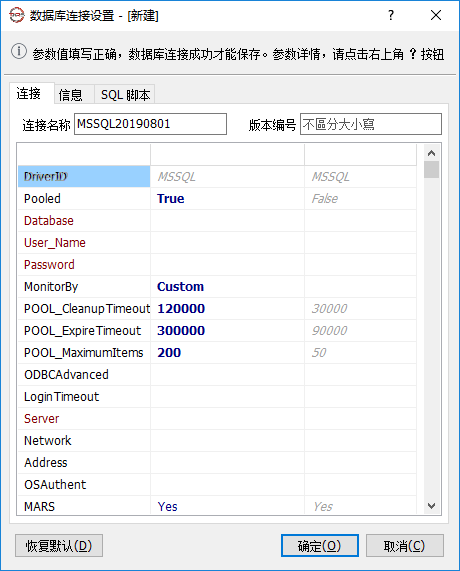Click the 恢复默认(D) button
Image resolution: width=460 pixels, height=571 pixels.
click(59, 546)
